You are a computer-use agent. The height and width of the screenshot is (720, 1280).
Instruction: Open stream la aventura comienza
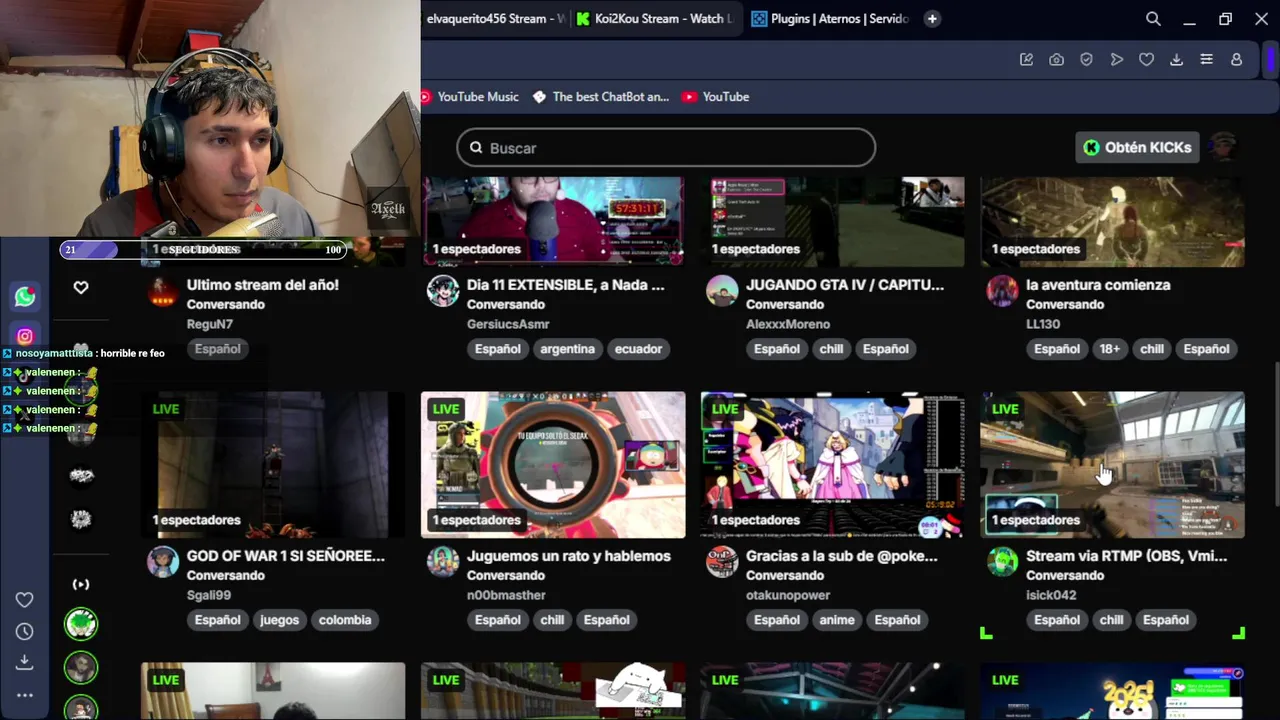point(1098,285)
